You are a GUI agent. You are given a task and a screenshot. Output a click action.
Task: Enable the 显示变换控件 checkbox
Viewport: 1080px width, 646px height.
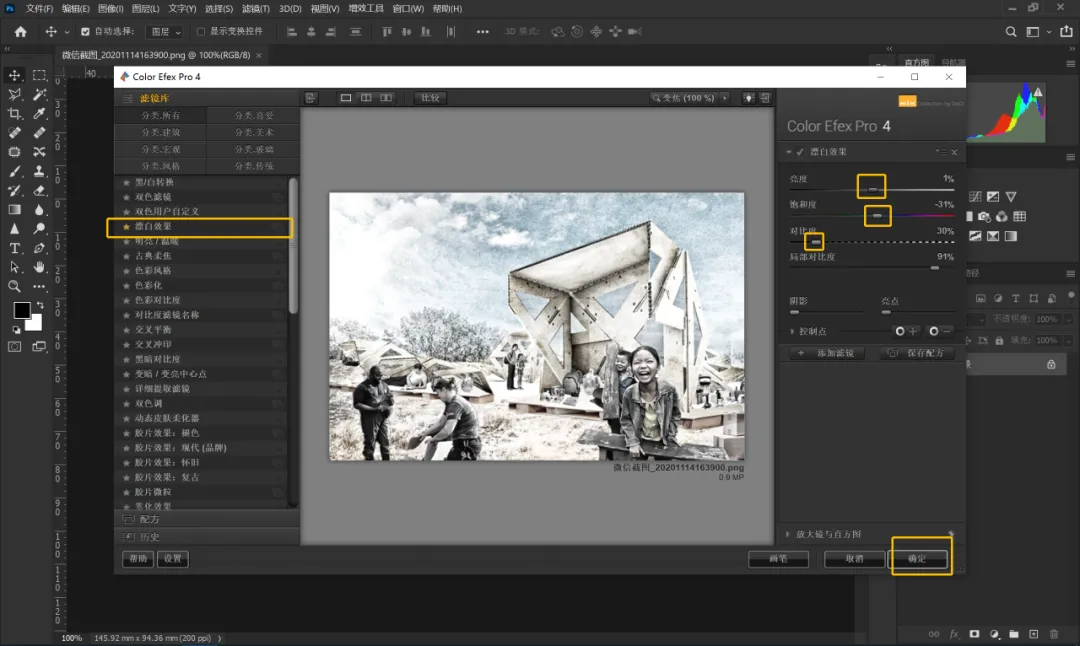click(201, 32)
